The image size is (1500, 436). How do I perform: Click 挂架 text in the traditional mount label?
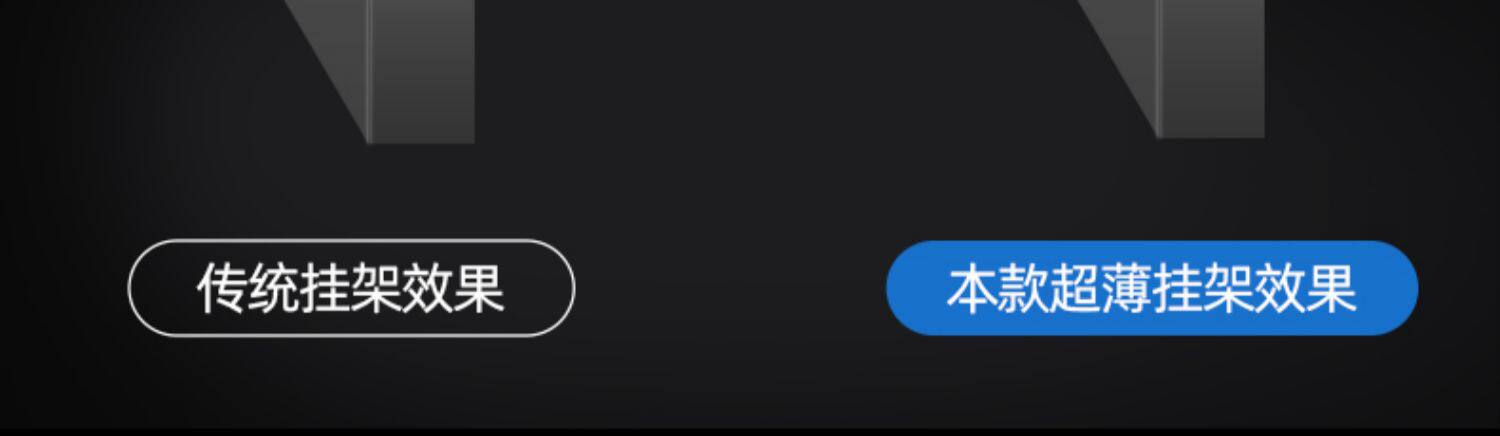pyautogui.click(x=350, y=289)
